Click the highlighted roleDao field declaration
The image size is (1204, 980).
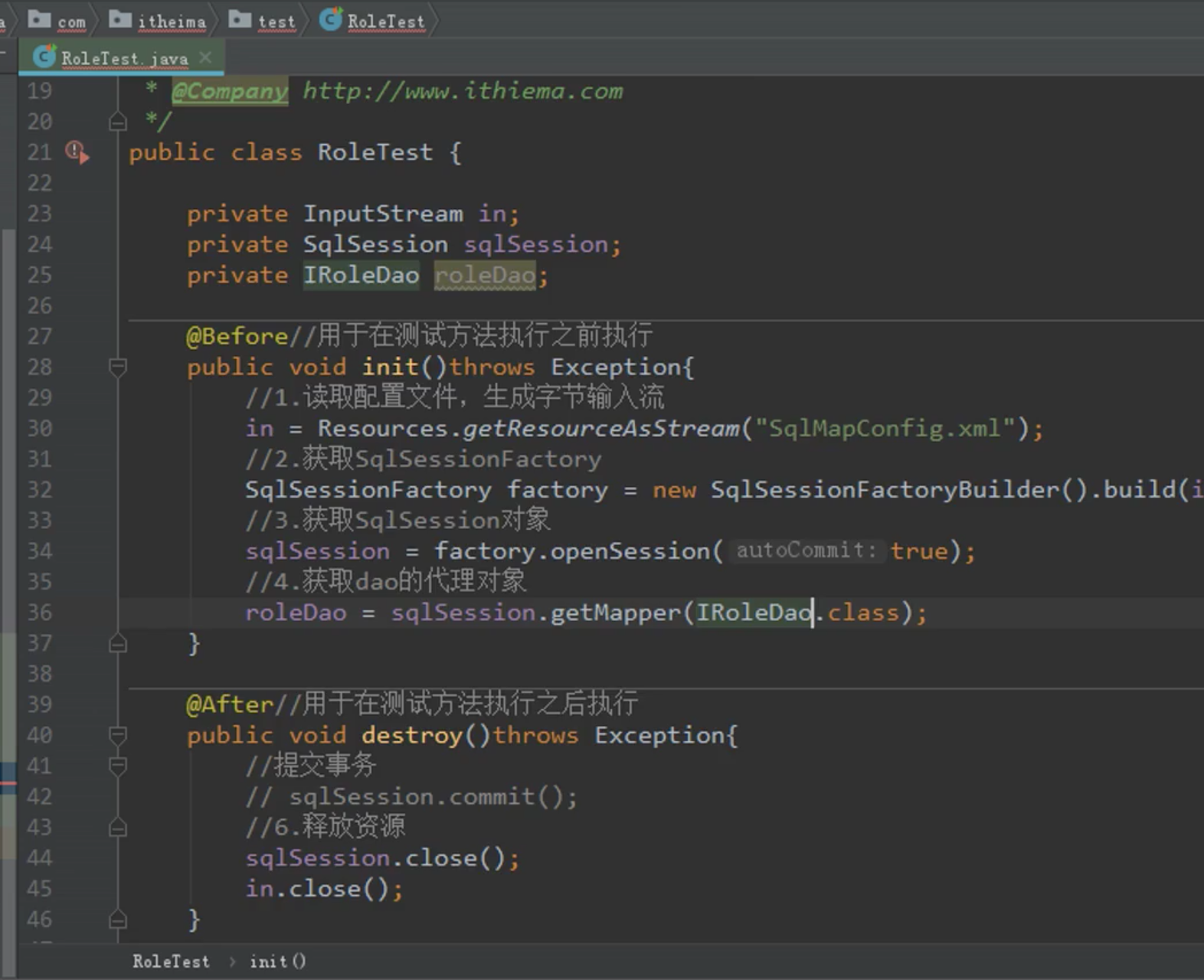point(485,276)
